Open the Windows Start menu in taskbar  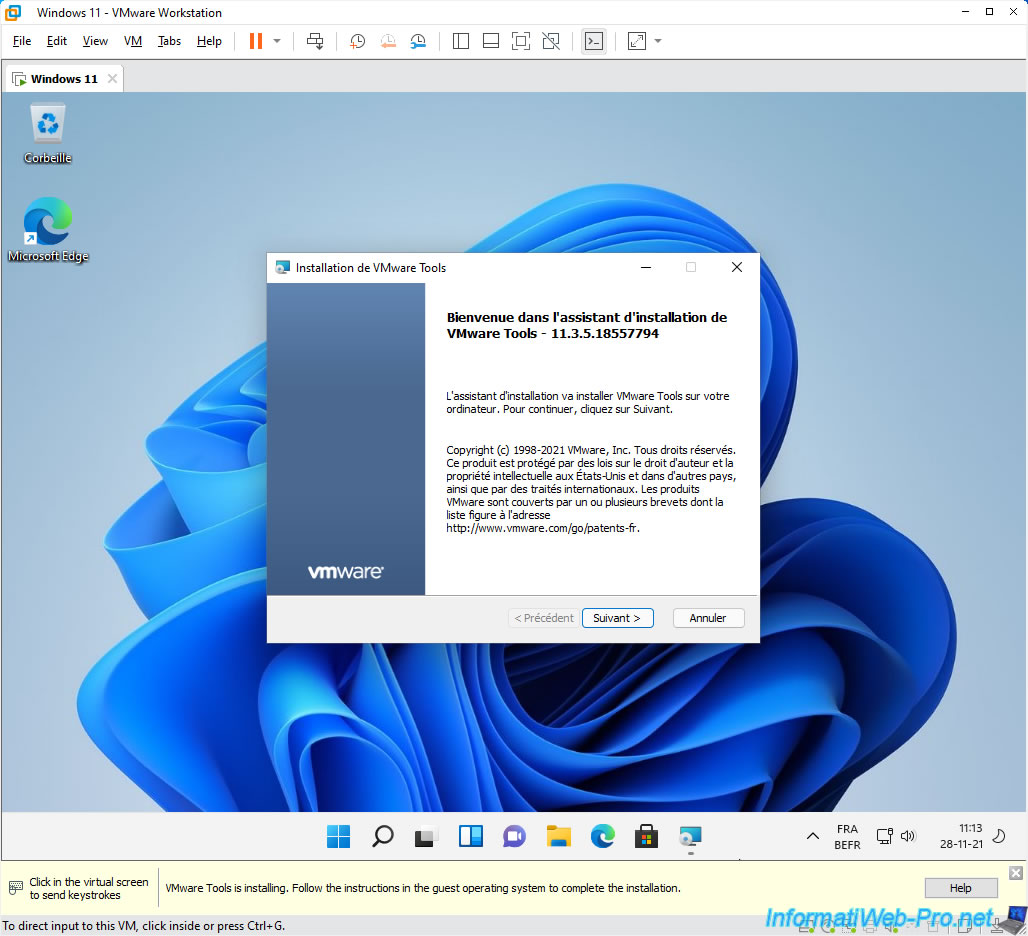point(339,837)
